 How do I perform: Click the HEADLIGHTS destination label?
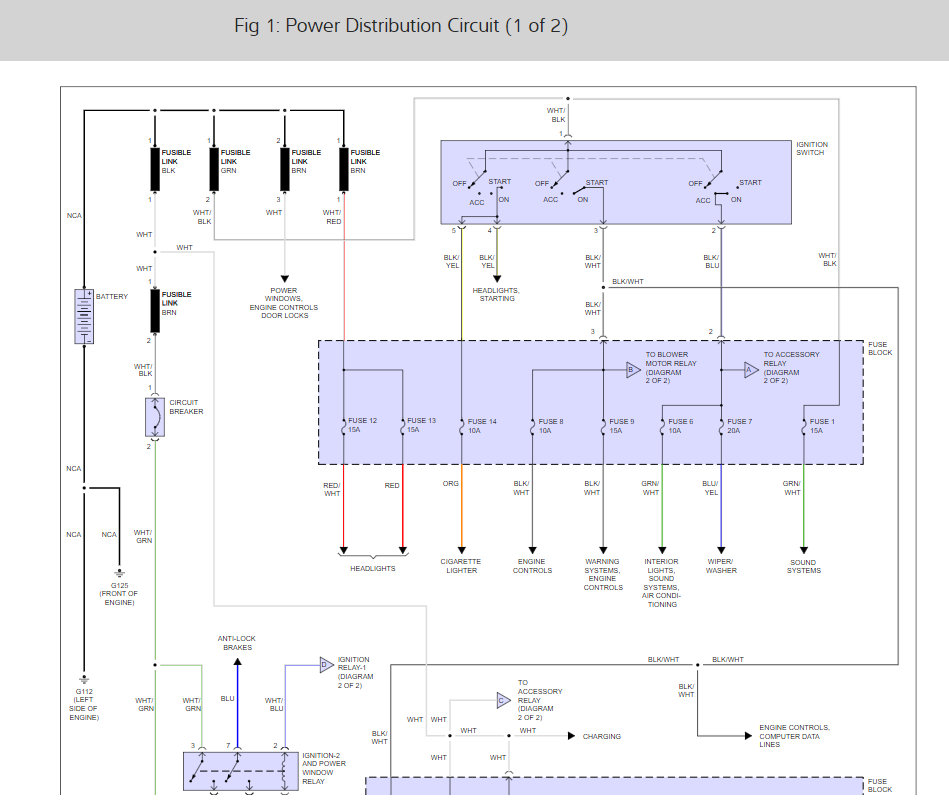(372, 569)
